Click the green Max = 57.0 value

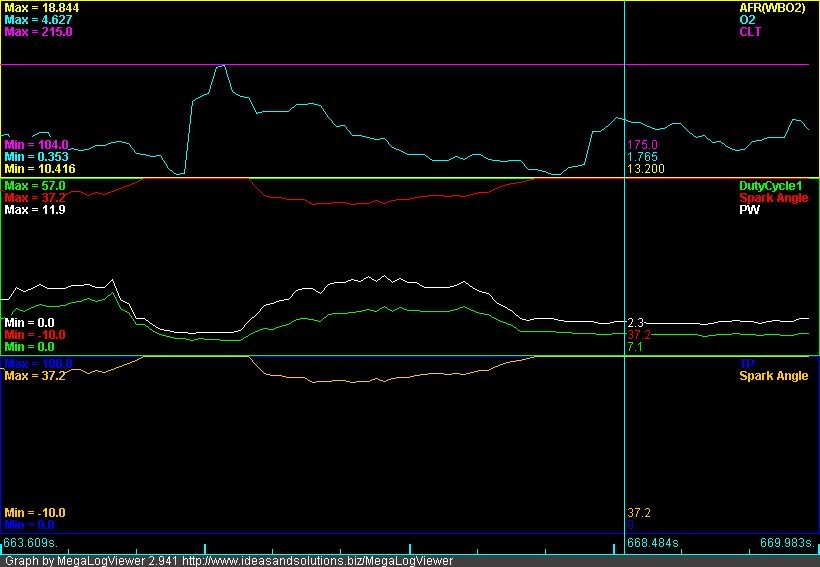click(x=35, y=186)
